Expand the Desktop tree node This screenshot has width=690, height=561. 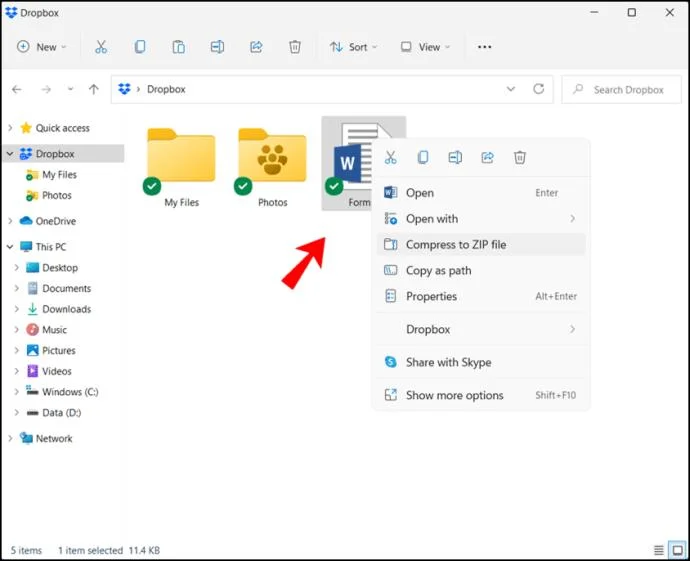click(17, 268)
